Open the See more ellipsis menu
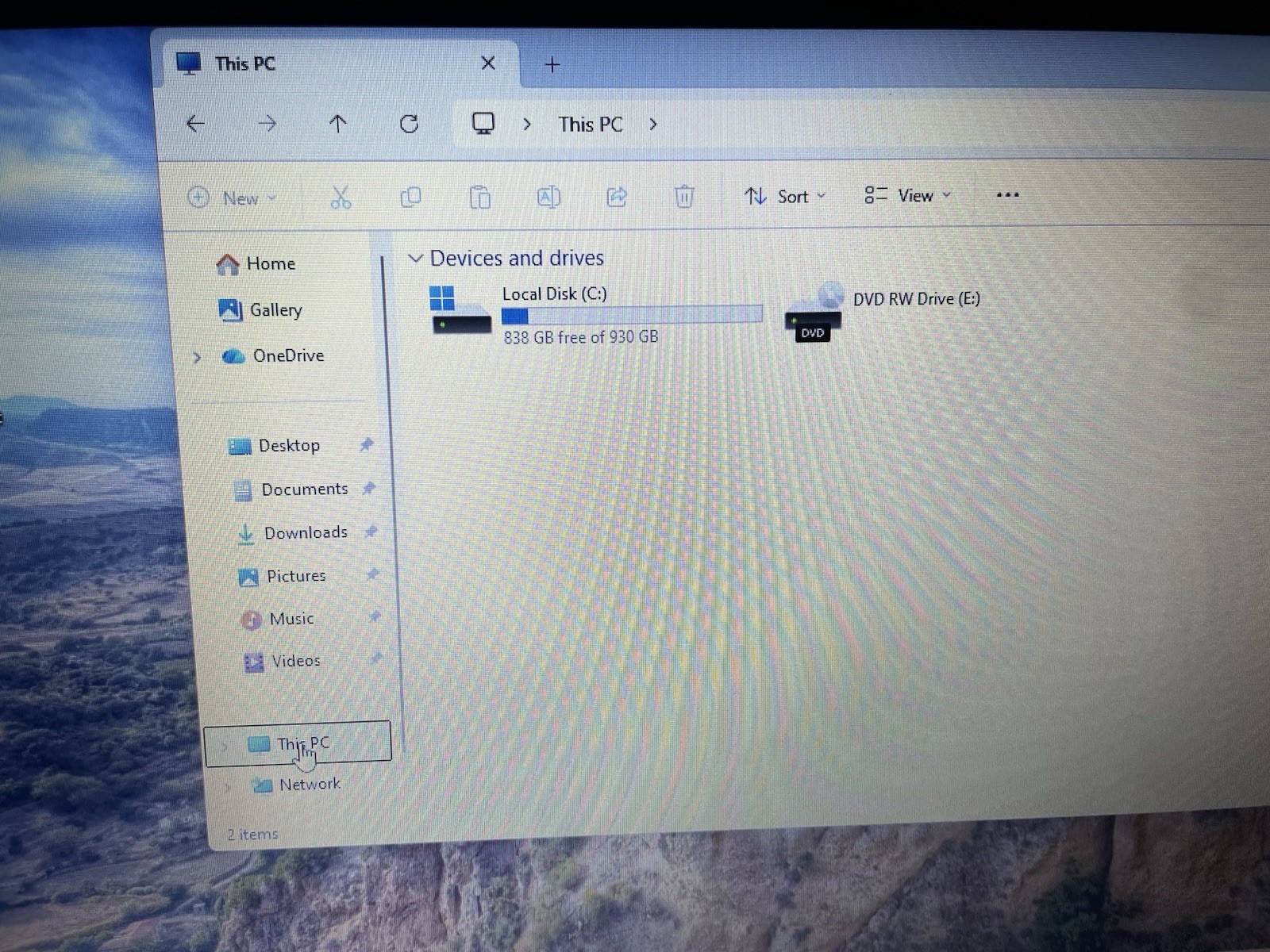The height and width of the screenshot is (952, 1270). pyautogui.click(x=1007, y=194)
